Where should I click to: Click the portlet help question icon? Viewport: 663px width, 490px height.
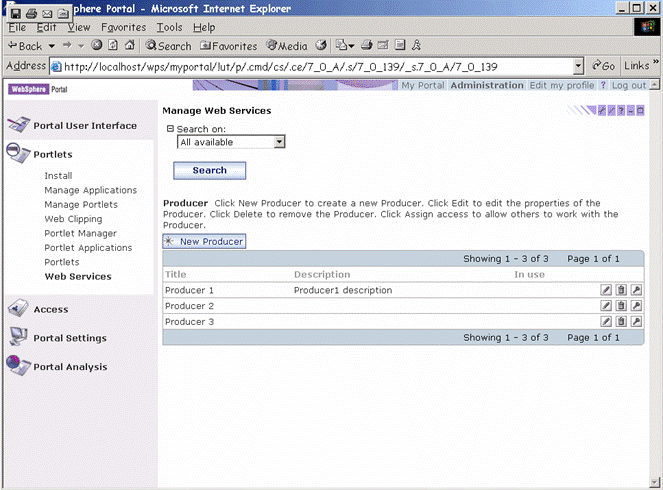[x=621, y=111]
